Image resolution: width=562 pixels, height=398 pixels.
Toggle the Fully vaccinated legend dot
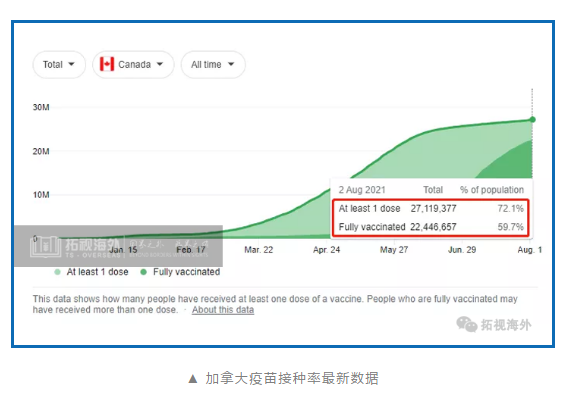click(x=144, y=272)
